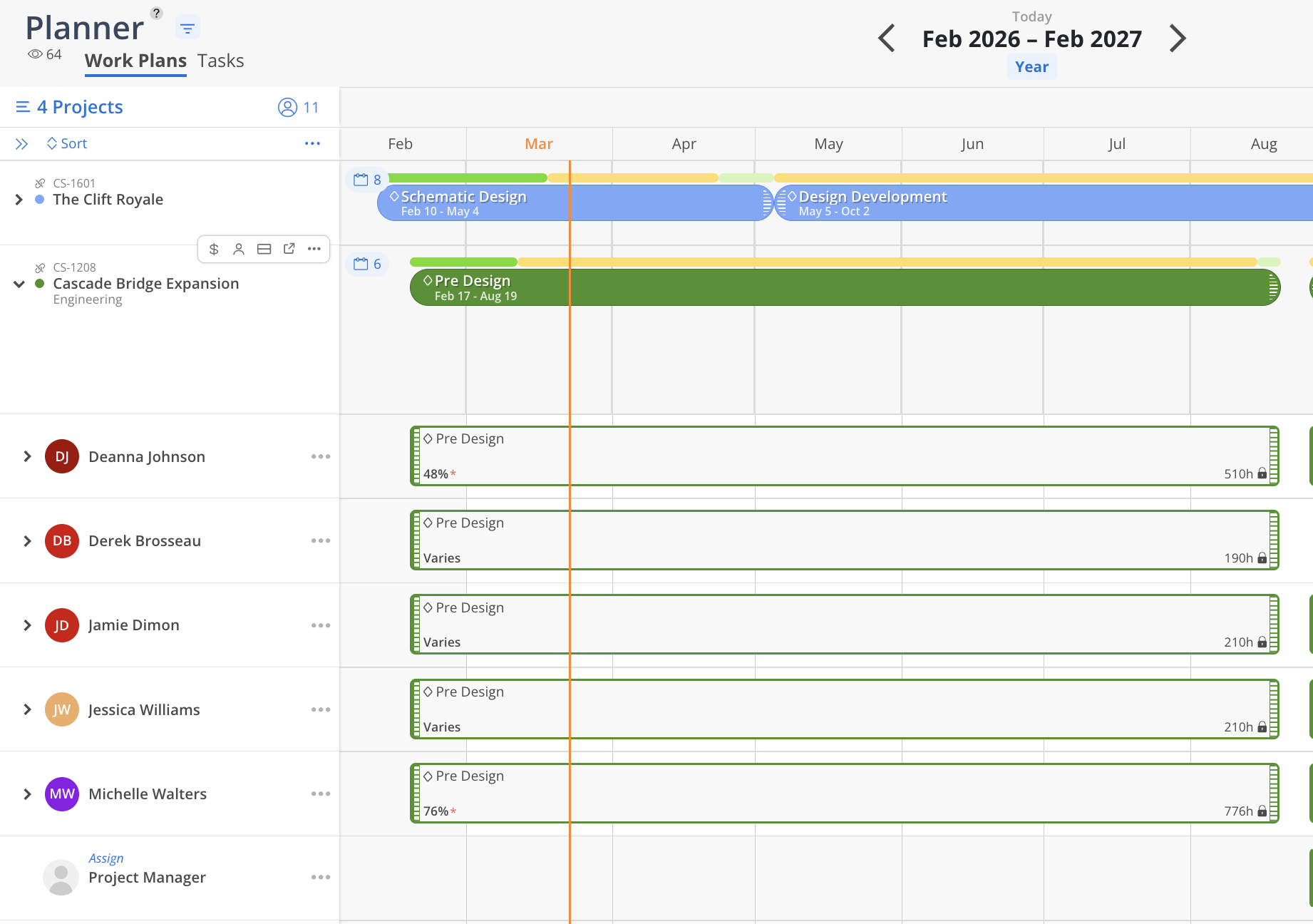Open the filter icon beside Planner
1313x924 pixels.
click(187, 29)
